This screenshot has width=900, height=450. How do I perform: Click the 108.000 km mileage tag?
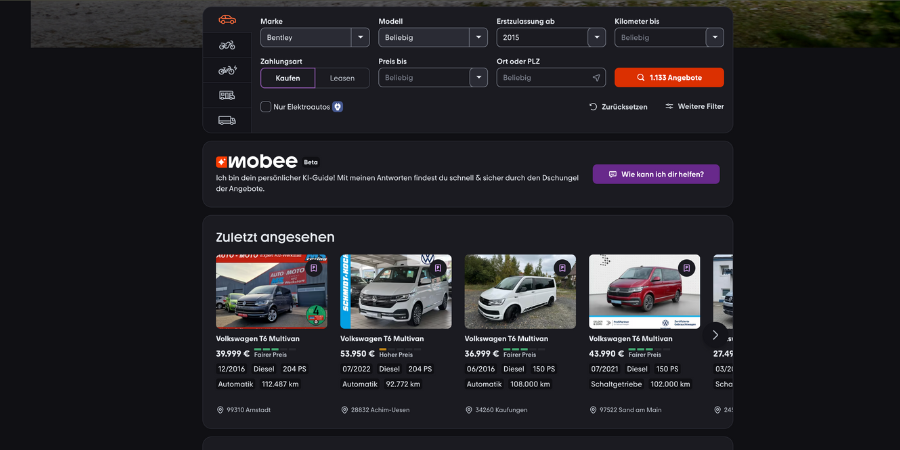click(x=529, y=384)
